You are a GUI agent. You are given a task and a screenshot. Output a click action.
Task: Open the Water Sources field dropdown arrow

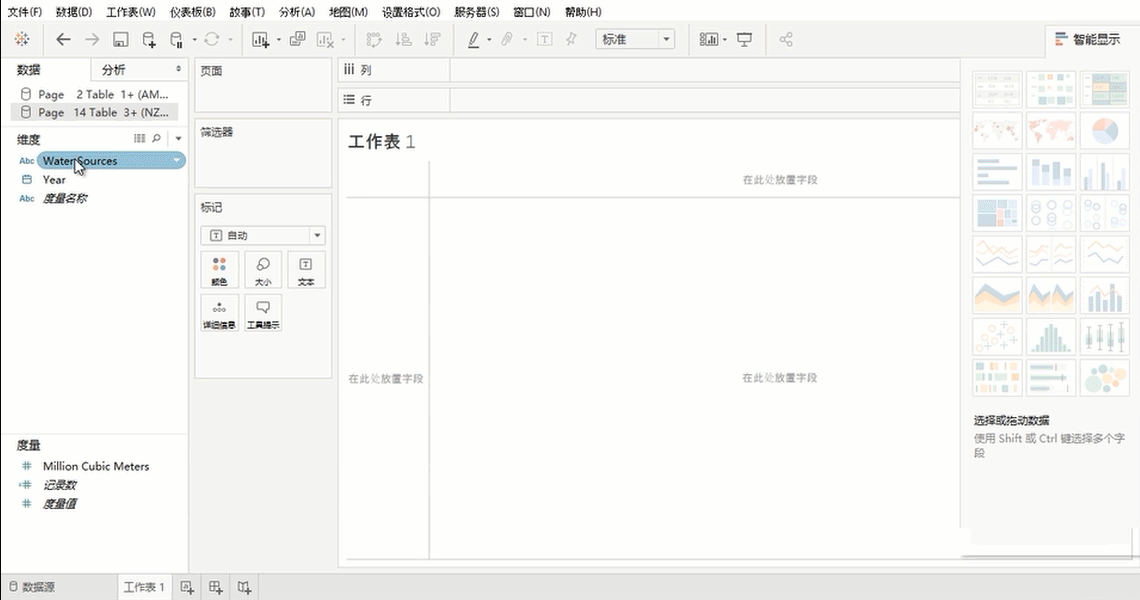177,161
